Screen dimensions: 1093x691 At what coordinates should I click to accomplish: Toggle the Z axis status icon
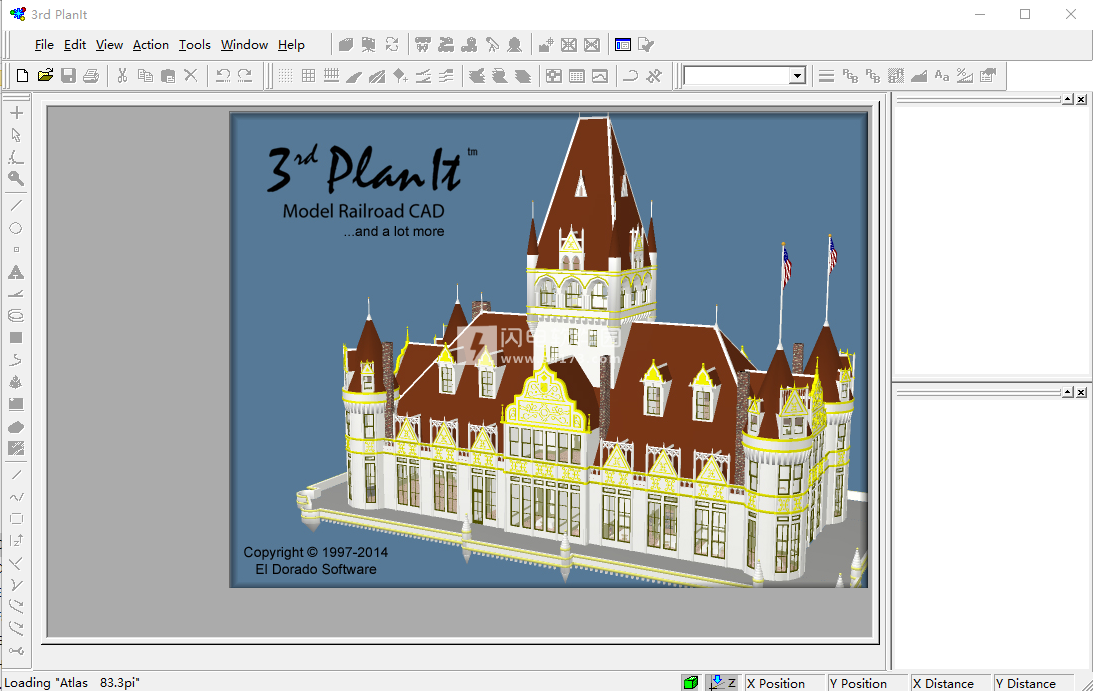click(x=722, y=683)
